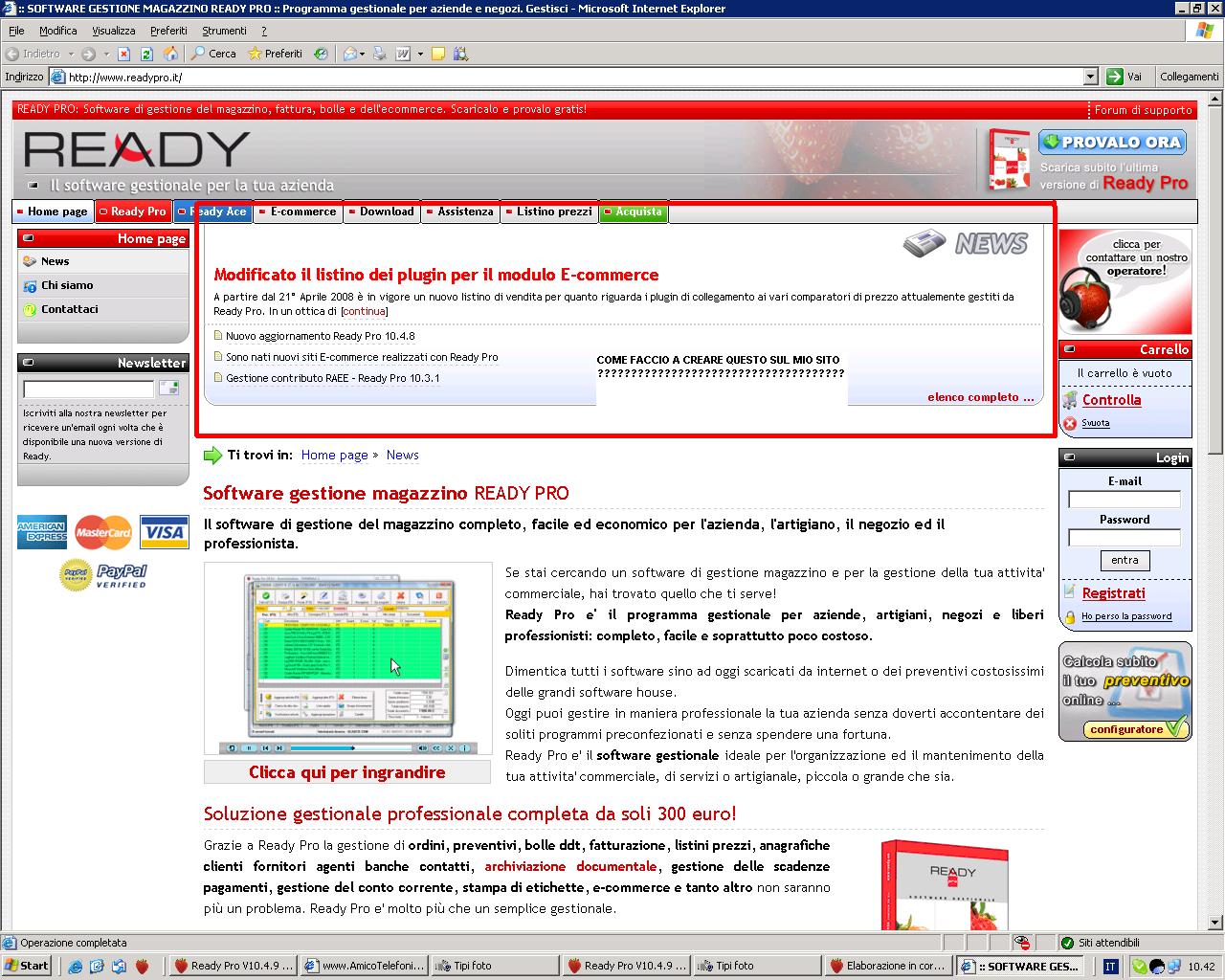Open the Registrati link

(x=1113, y=593)
